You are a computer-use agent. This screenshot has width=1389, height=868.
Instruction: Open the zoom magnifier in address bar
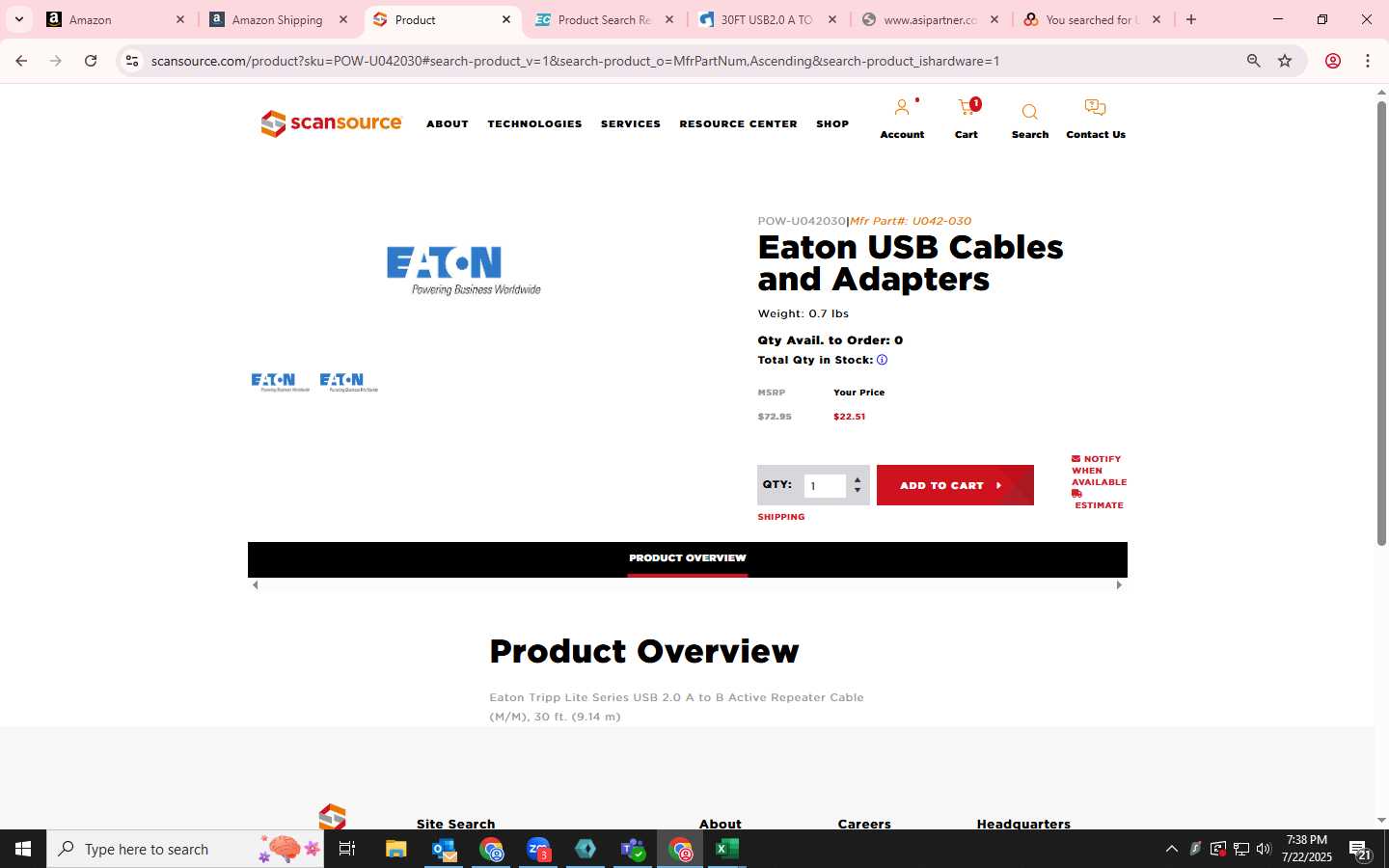(1253, 61)
